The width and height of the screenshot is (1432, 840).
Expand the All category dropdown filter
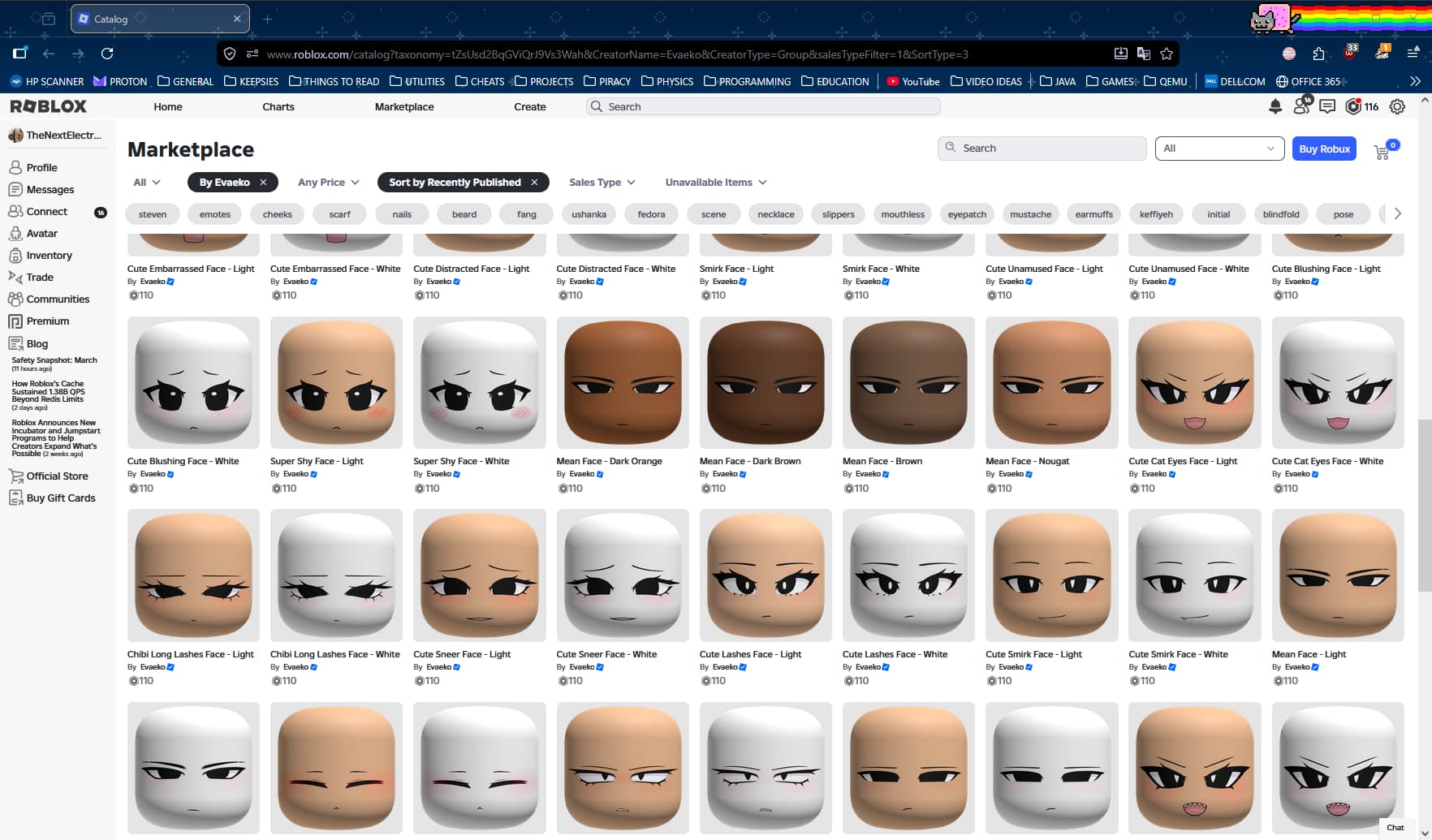(147, 183)
